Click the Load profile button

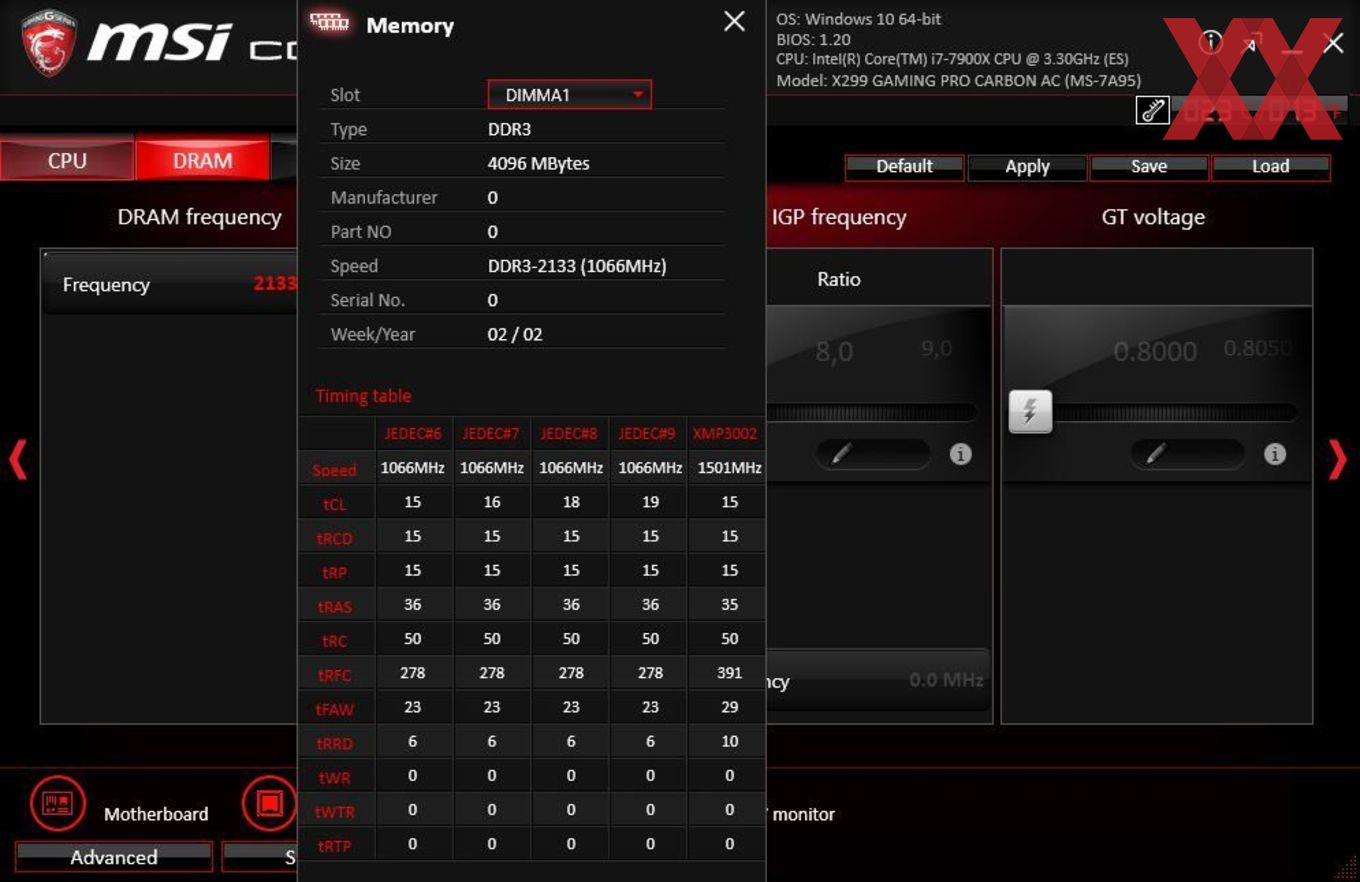tap(1271, 167)
